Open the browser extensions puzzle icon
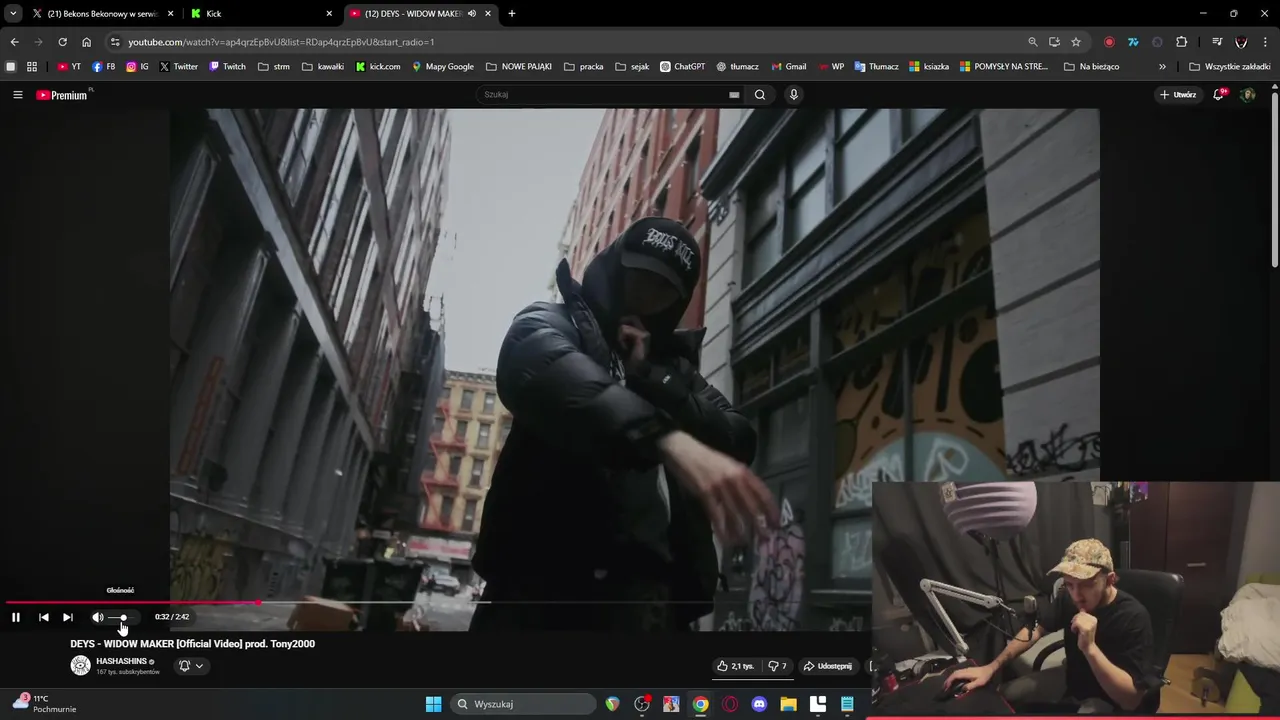Viewport: 1280px width, 720px height. pyautogui.click(x=1182, y=42)
